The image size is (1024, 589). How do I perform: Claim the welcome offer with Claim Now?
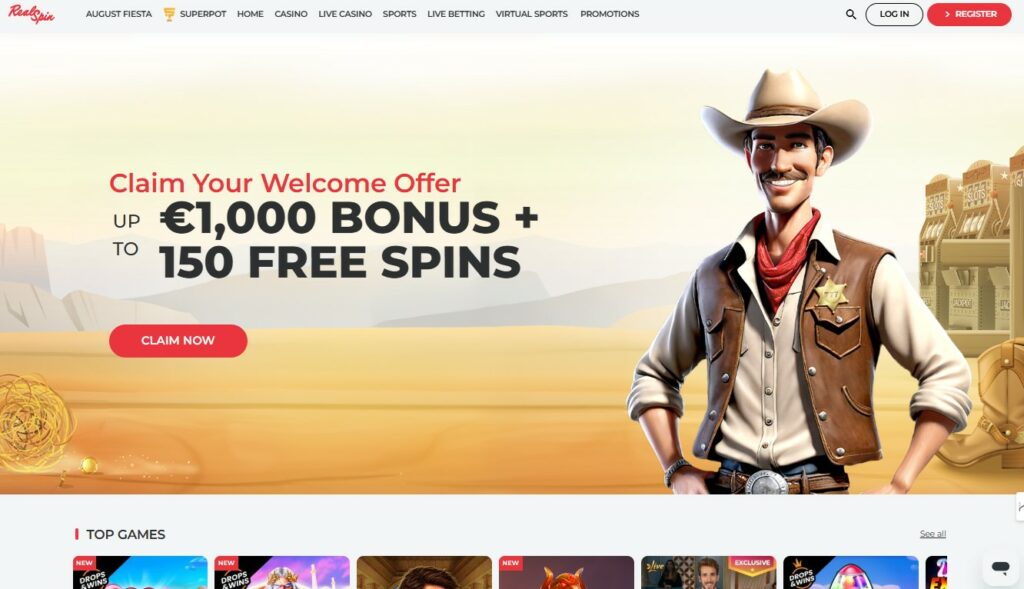tap(178, 341)
